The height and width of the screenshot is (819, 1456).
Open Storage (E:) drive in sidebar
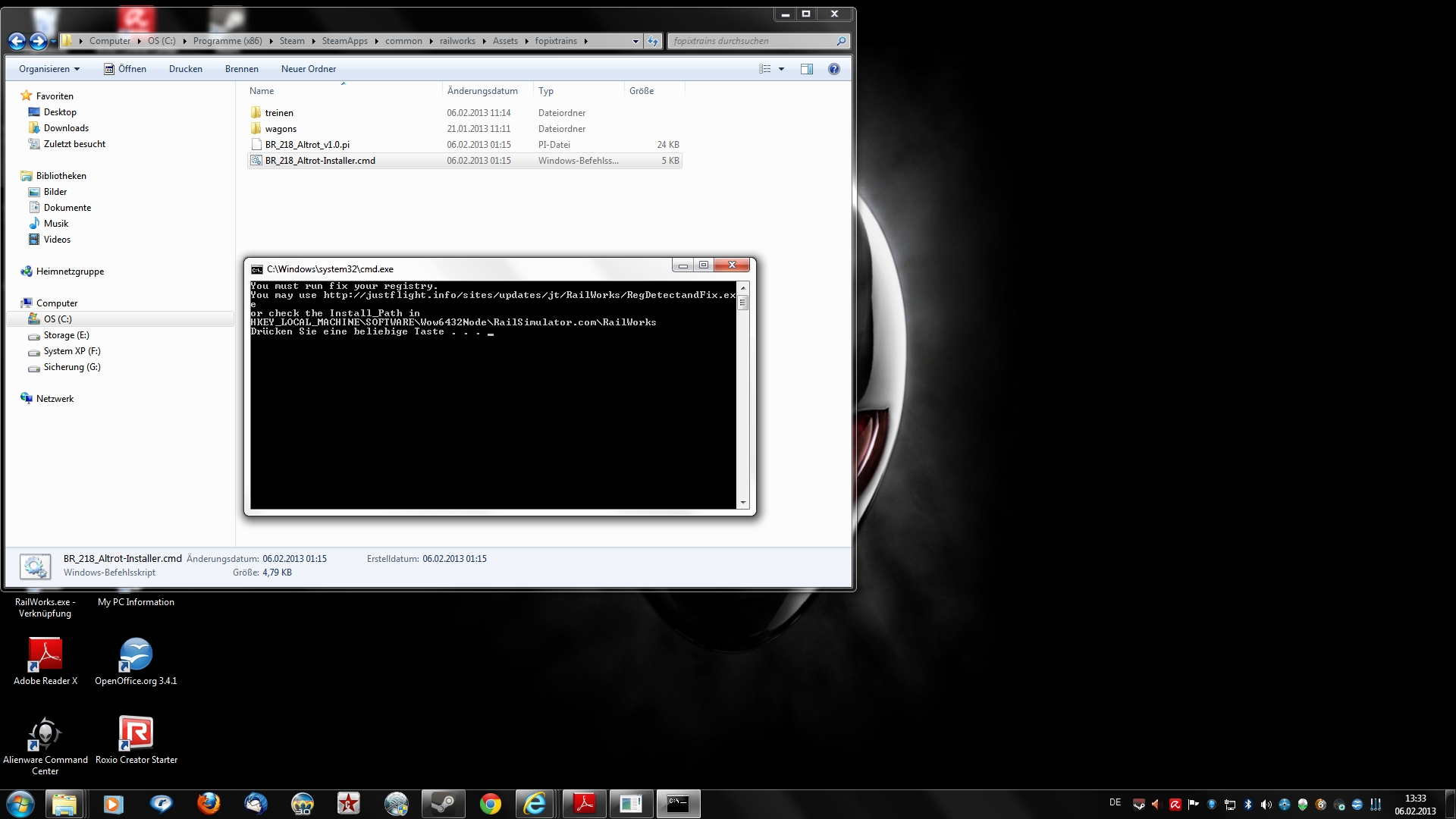[66, 335]
